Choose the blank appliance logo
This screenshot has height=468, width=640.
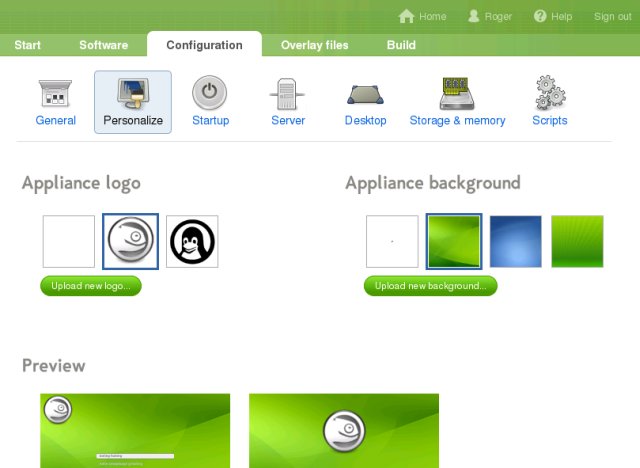click(69, 242)
